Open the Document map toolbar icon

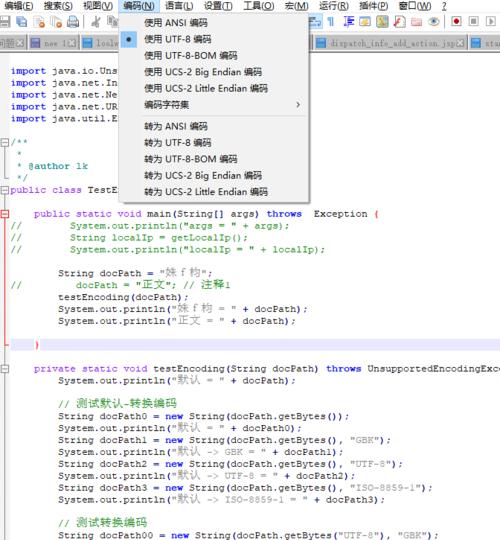(382, 22)
